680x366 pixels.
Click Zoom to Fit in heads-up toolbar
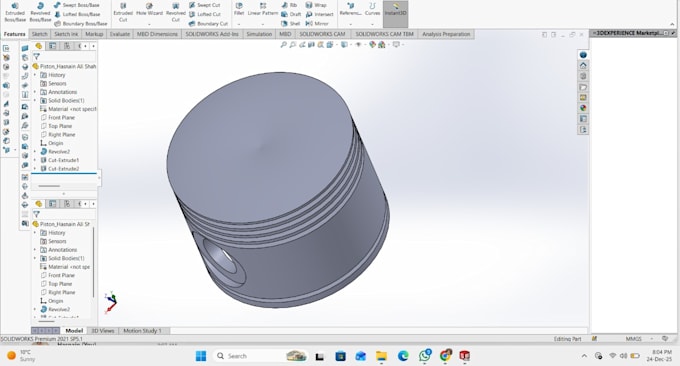[x=283, y=45]
